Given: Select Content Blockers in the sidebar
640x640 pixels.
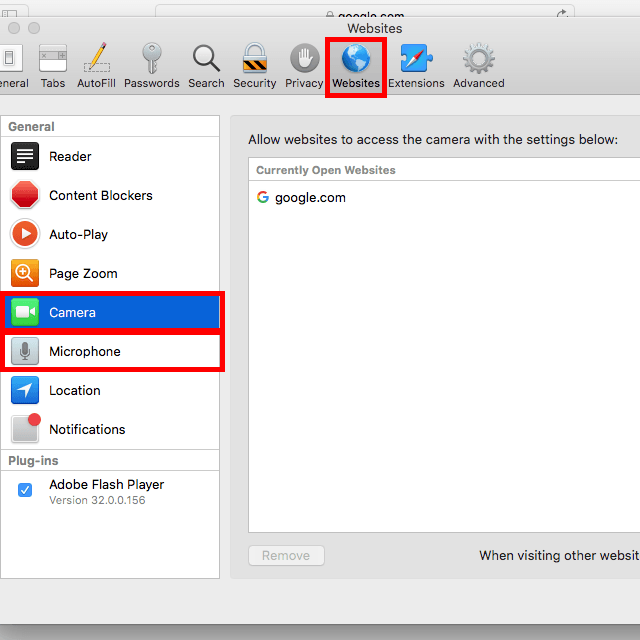Looking at the screenshot, I should click(x=110, y=195).
